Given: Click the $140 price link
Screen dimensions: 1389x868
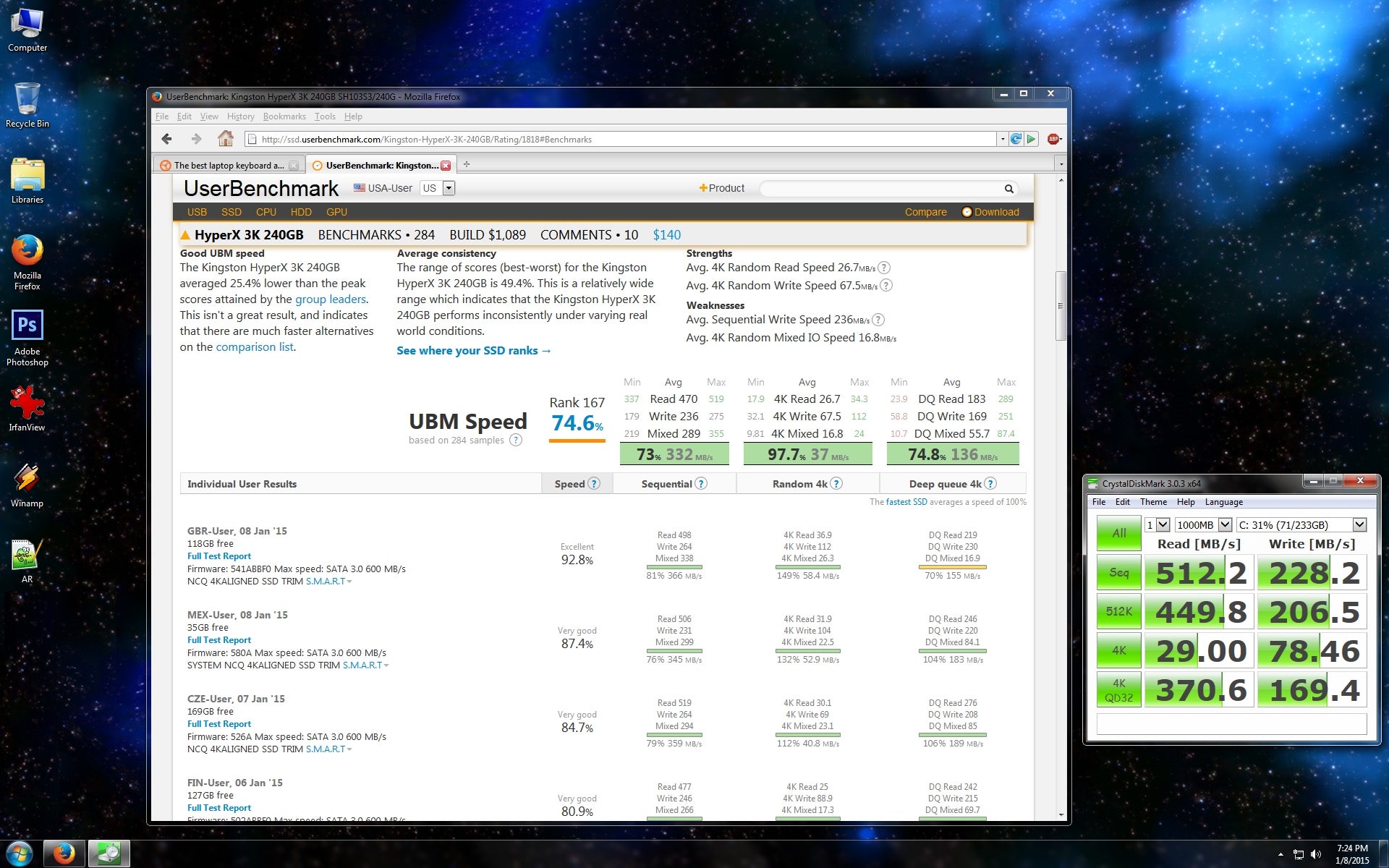Looking at the screenshot, I should (x=666, y=235).
